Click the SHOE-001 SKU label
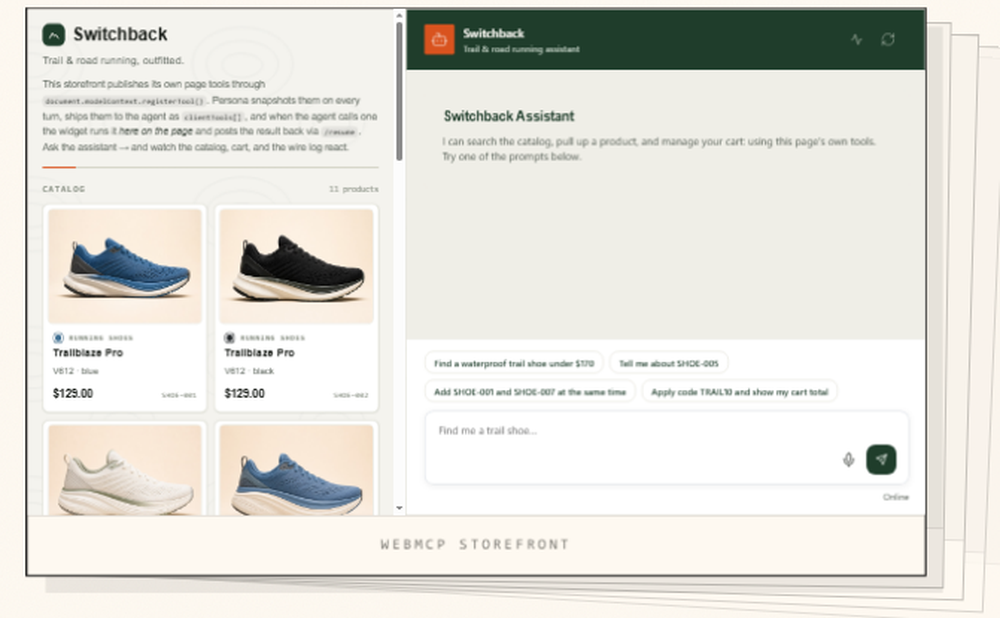1000x618 pixels. coord(179,395)
